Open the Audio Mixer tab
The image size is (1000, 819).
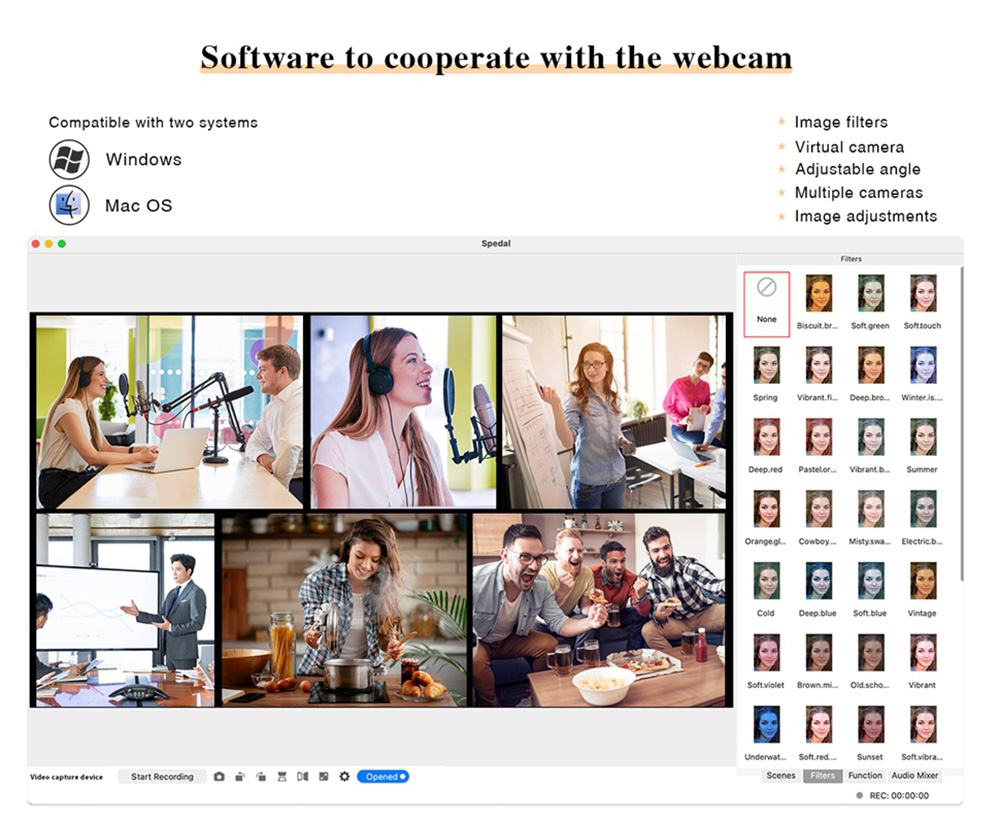(915, 776)
